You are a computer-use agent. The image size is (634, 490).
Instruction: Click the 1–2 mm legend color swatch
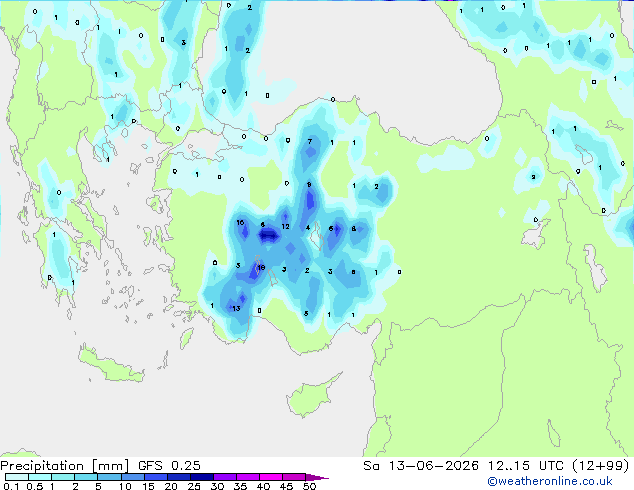(63, 477)
